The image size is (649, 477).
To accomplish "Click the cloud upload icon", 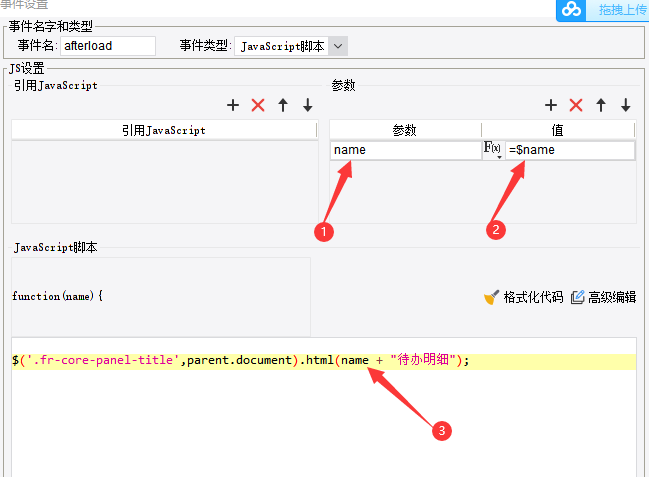I will (571, 9).
